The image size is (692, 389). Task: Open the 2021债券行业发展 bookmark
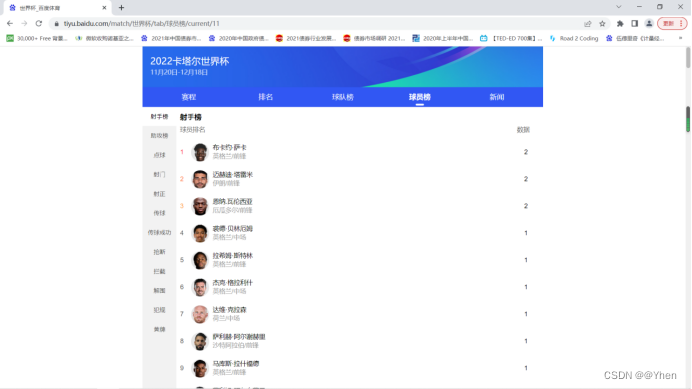[306, 38]
